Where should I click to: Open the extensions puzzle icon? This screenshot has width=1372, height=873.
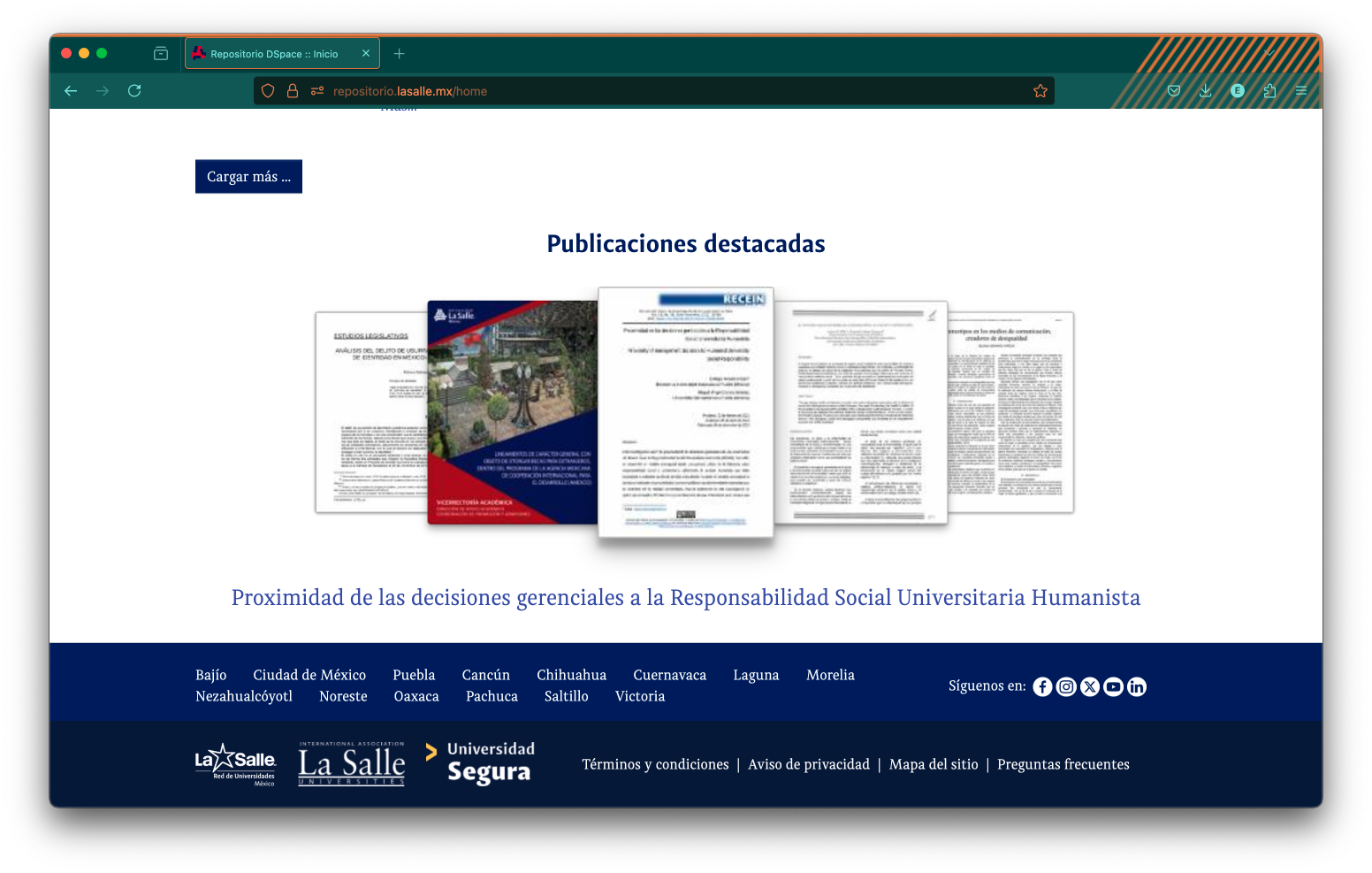click(x=1269, y=91)
